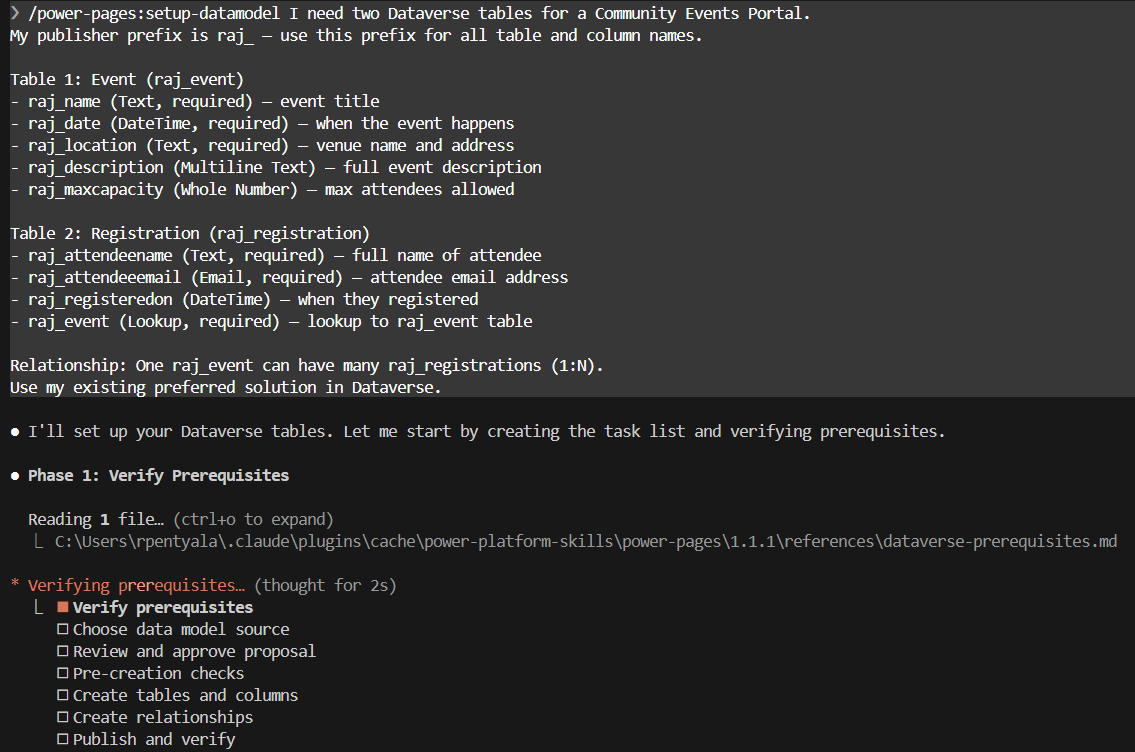1135x752 pixels.
Task: Open the dataverse-prerequisites.md file path
Action: (x=585, y=541)
